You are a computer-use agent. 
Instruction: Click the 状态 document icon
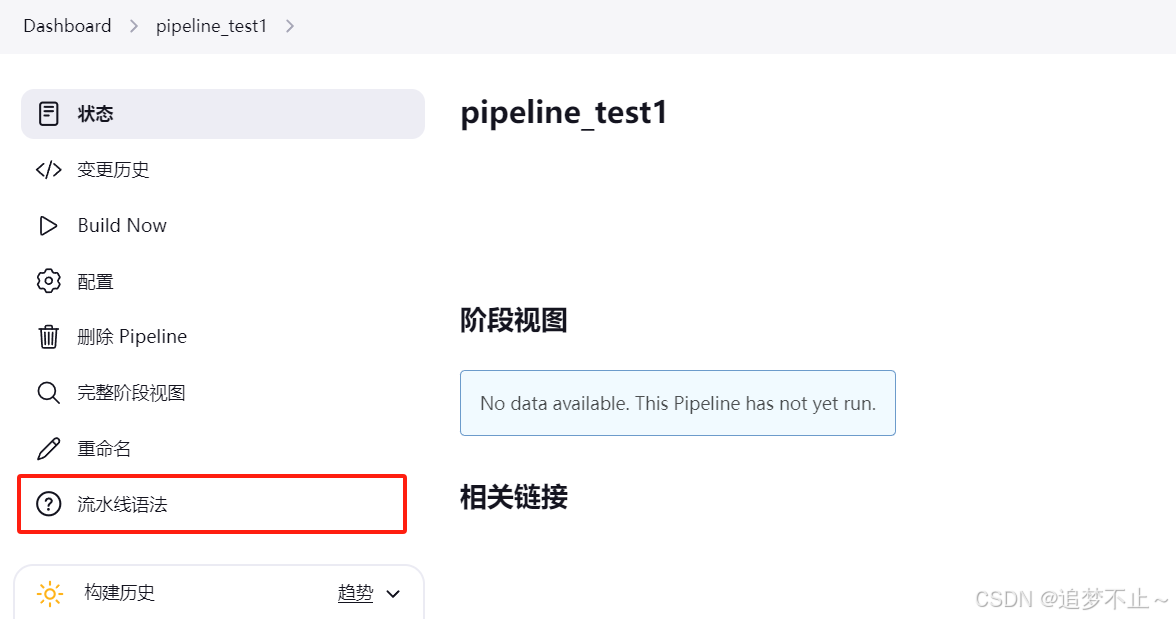click(49, 114)
